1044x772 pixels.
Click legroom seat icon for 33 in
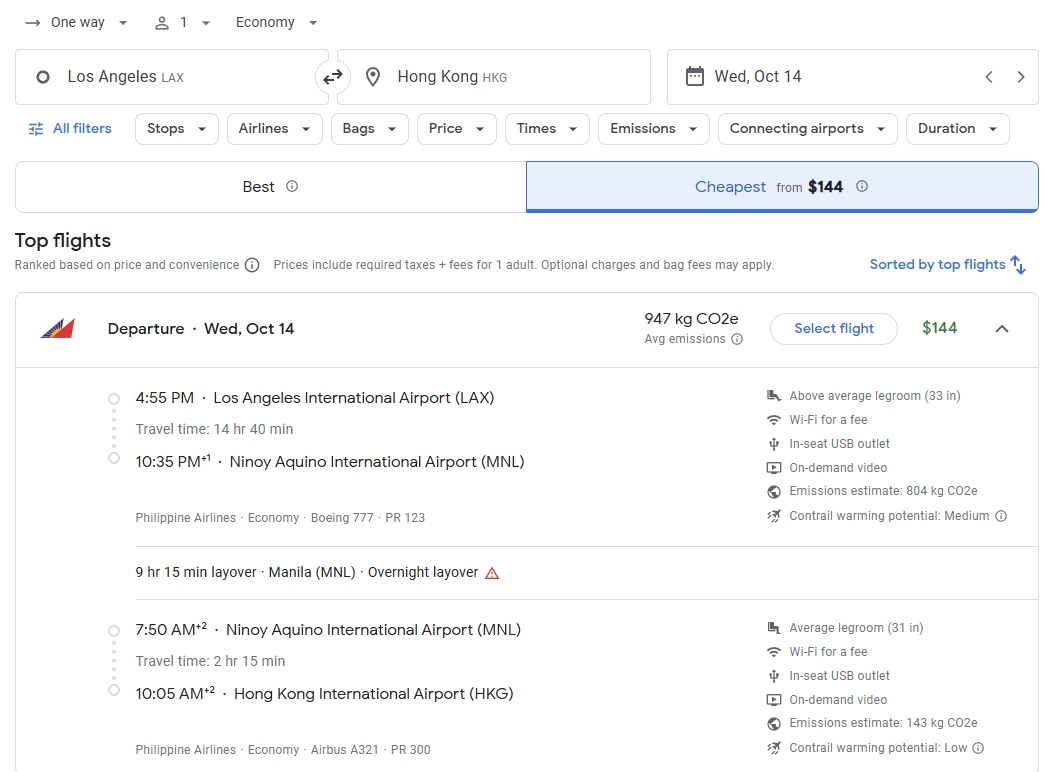point(774,396)
